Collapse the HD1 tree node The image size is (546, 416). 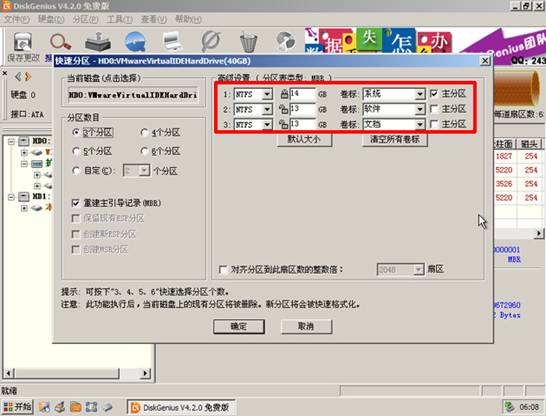click(11, 197)
